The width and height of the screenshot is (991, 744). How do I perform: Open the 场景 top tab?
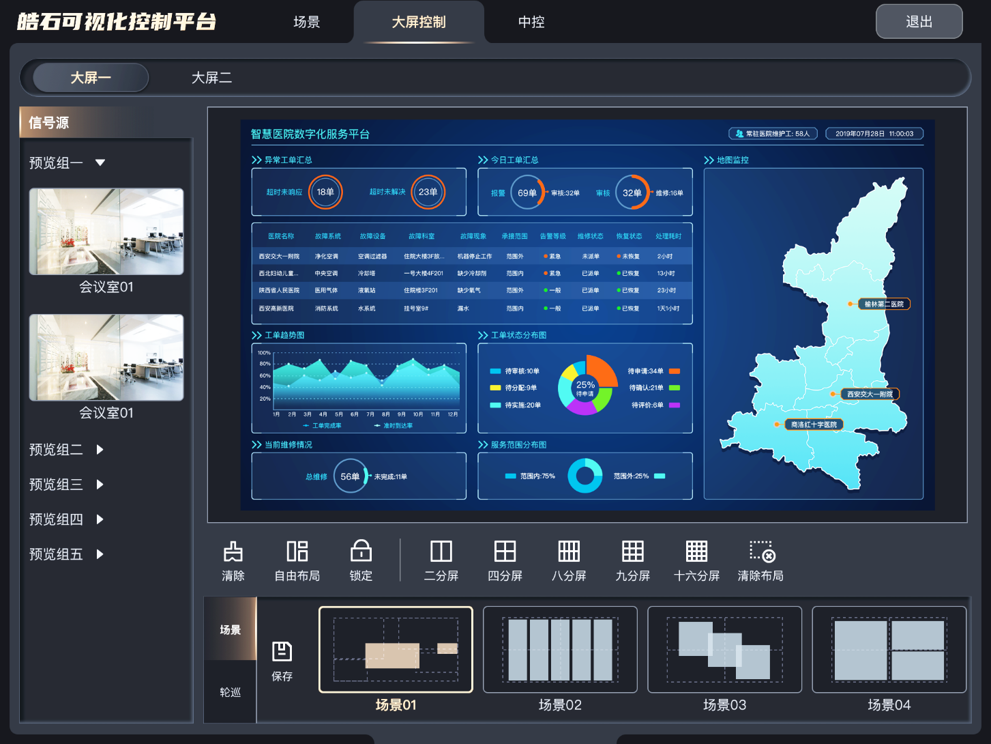pyautogui.click(x=307, y=22)
